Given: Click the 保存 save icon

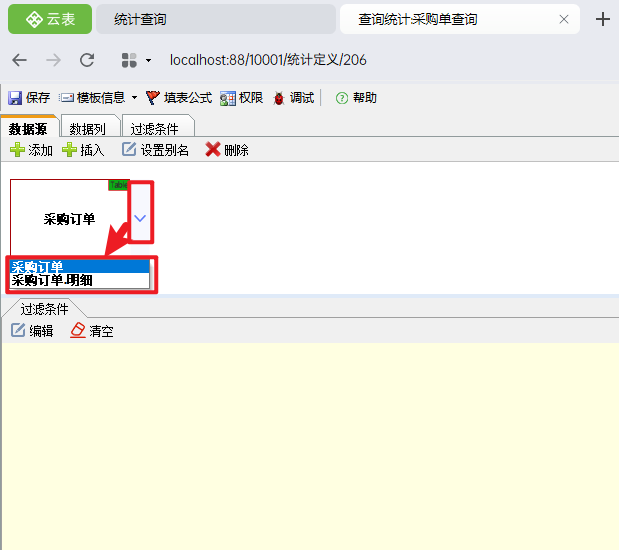Looking at the screenshot, I should coord(15,98).
